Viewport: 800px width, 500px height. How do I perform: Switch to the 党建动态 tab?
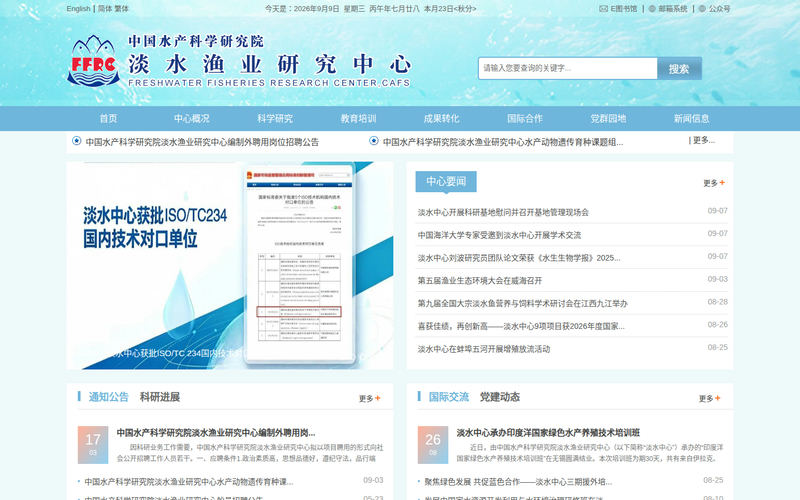pyautogui.click(x=499, y=397)
